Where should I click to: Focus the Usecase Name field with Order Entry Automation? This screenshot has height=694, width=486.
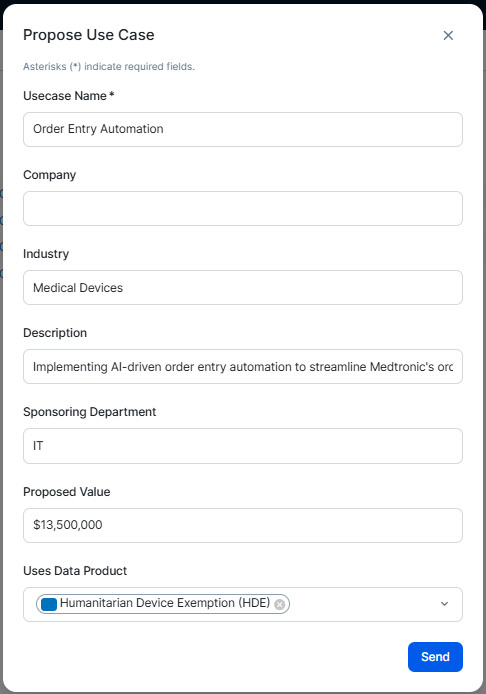coord(243,129)
